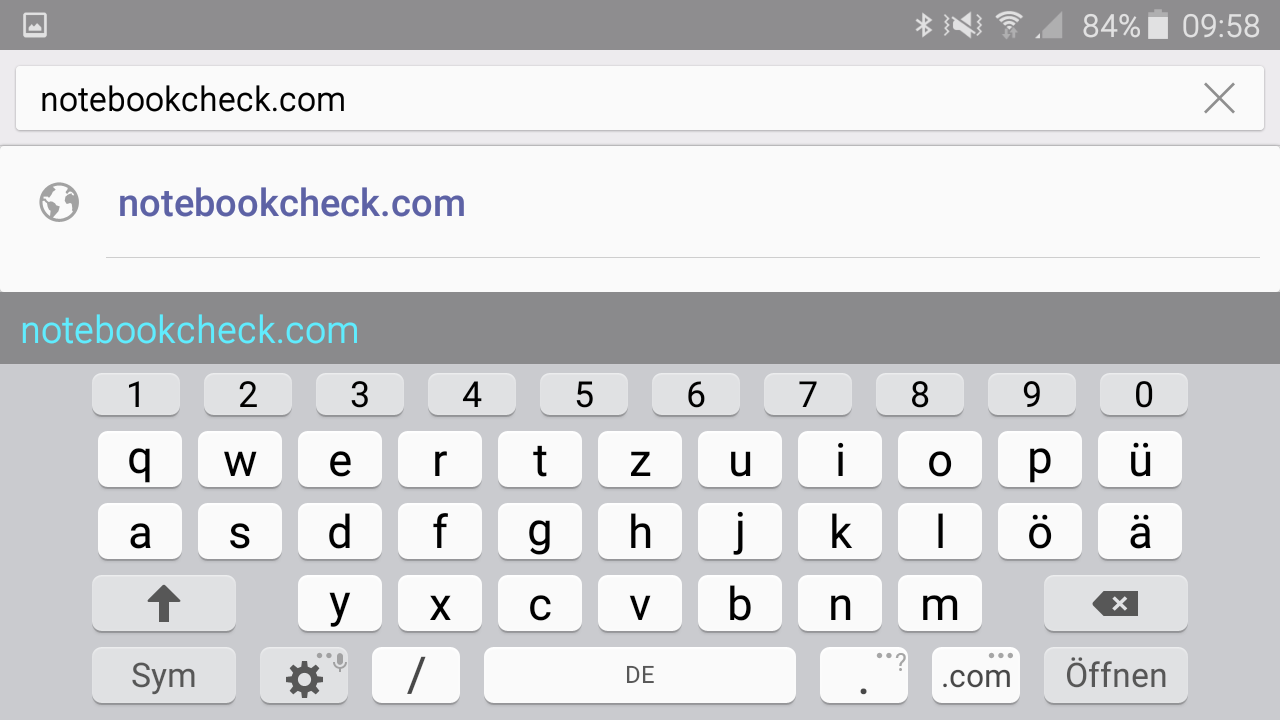Choose the notebookcheck.com keyboard prediction
The height and width of the screenshot is (720, 1280).
[x=190, y=330]
